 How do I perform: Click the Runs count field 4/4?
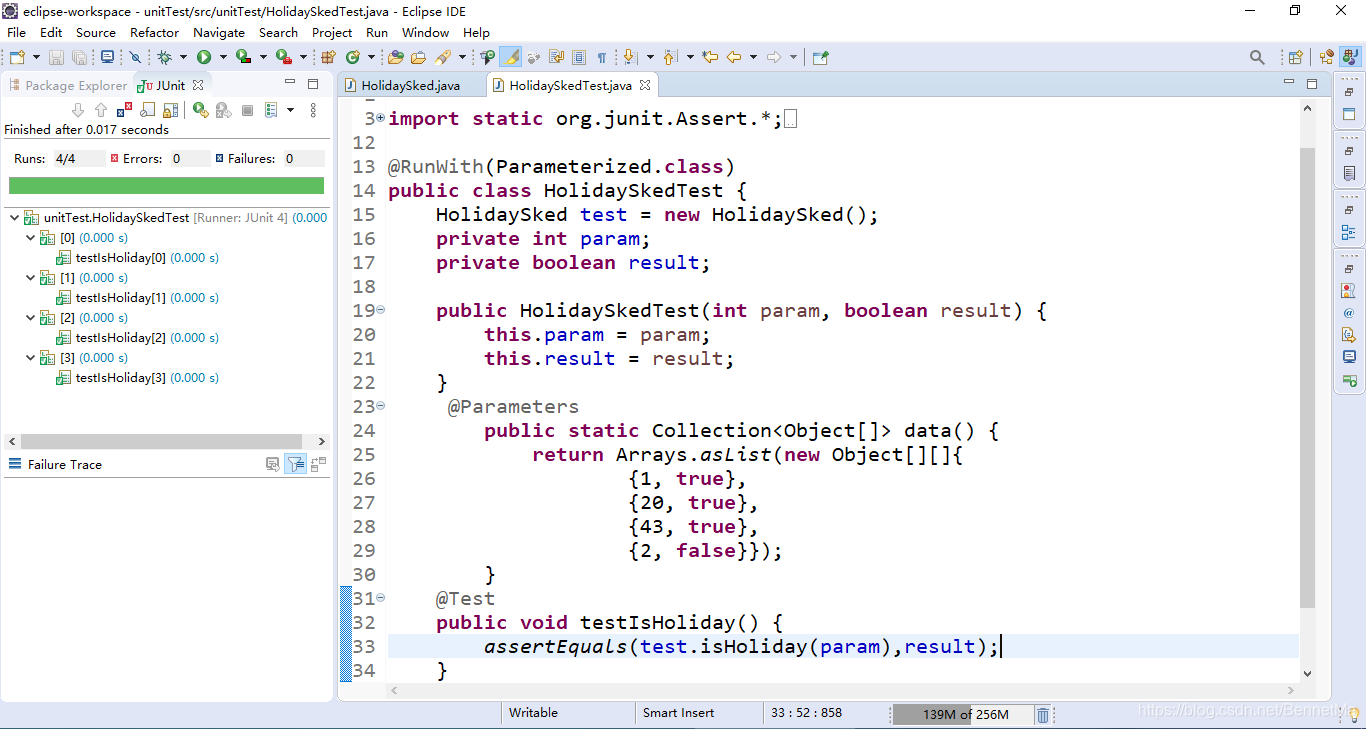click(x=79, y=158)
